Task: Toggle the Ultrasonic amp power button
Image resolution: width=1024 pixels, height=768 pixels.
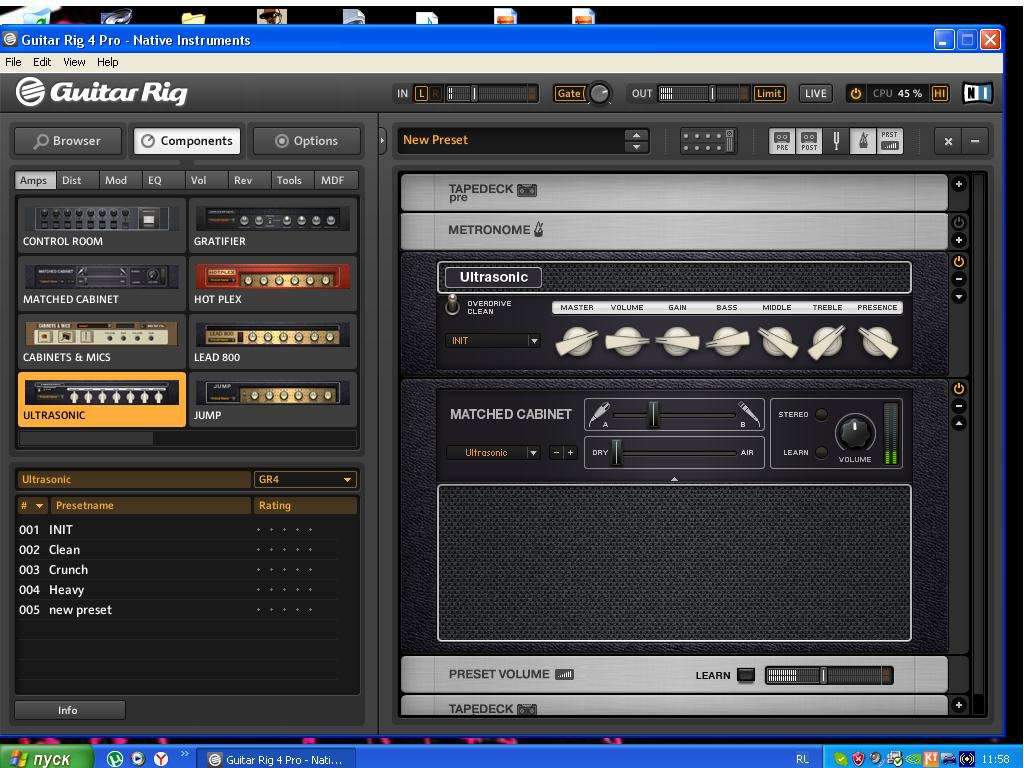Action: (958, 262)
